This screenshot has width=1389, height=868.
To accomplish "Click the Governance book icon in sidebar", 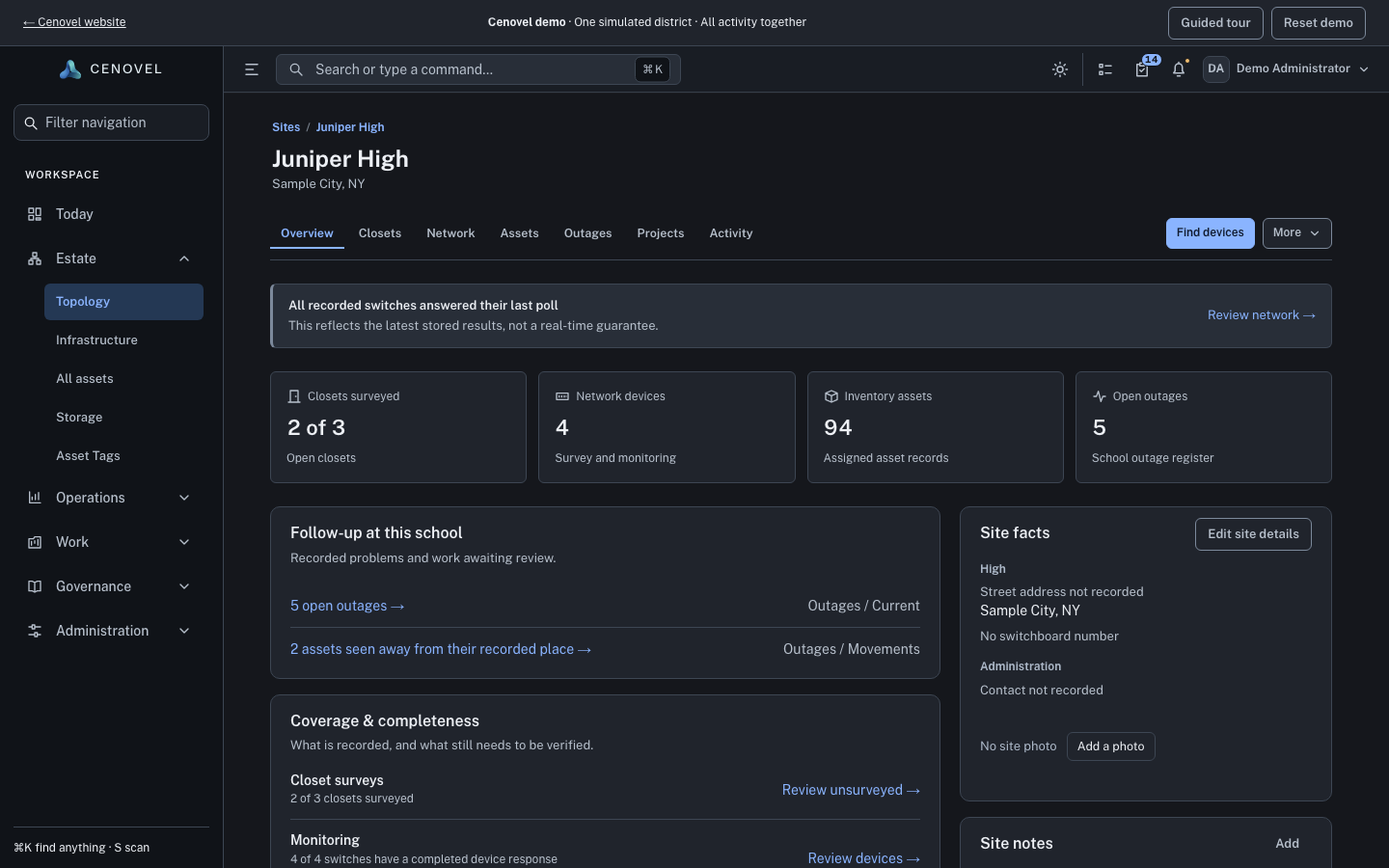I will [35, 586].
